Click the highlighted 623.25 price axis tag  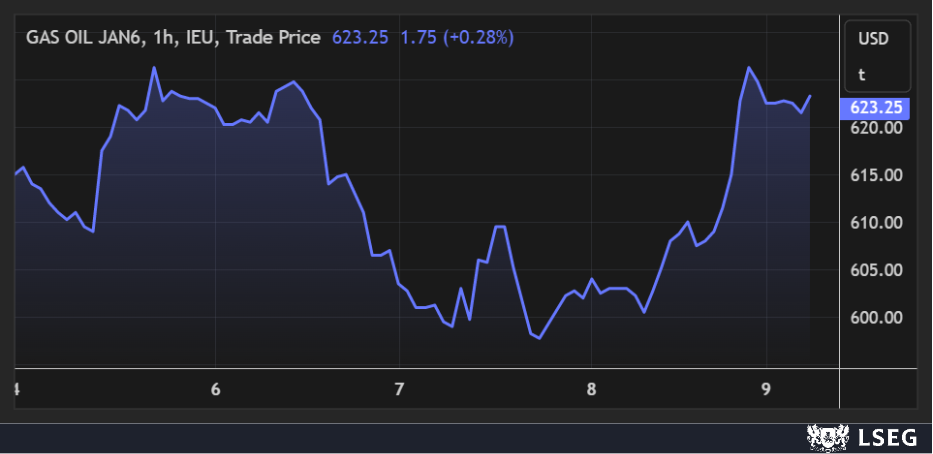pyautogui.click(x=877, y=108)
